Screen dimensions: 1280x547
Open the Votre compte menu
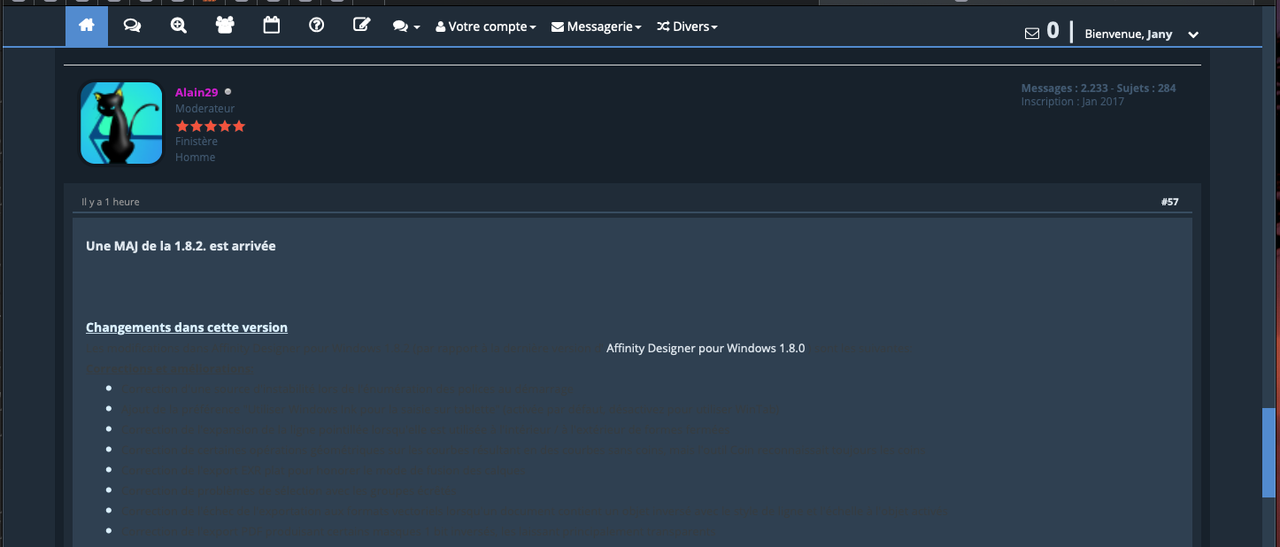[486, 27]
